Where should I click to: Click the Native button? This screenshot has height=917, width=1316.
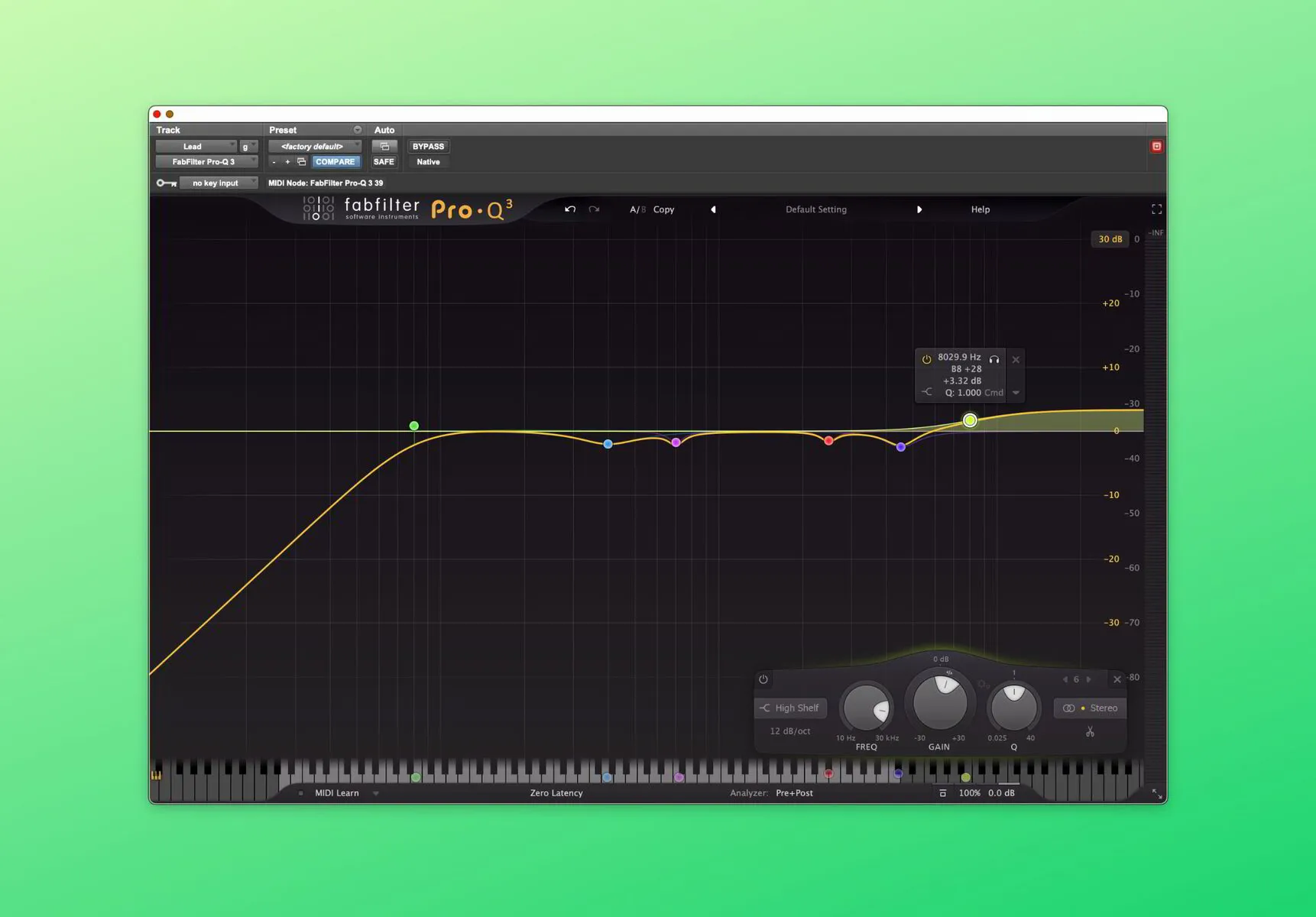(428, 162)
